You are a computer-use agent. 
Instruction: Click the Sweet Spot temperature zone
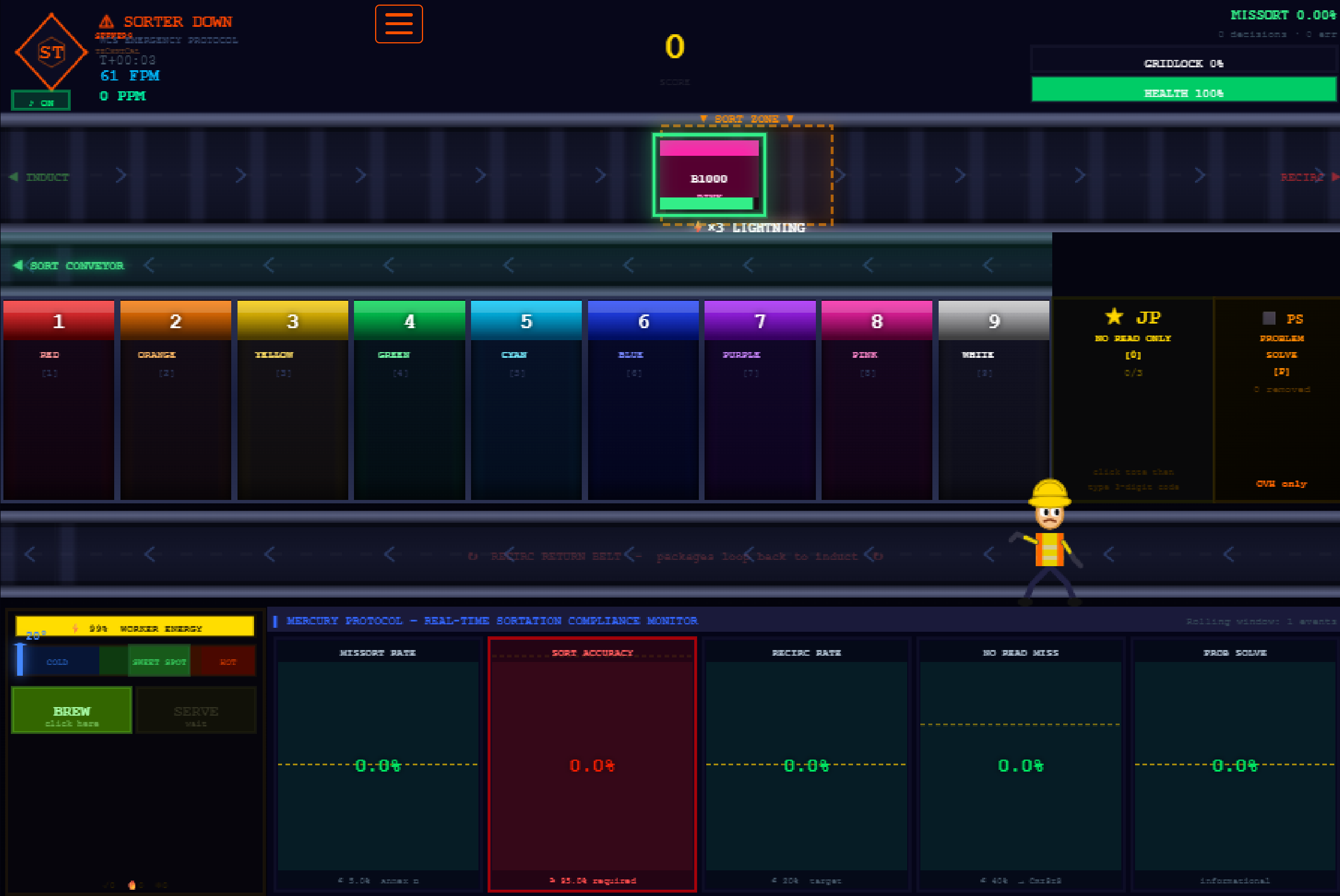[x=159, y=661]
